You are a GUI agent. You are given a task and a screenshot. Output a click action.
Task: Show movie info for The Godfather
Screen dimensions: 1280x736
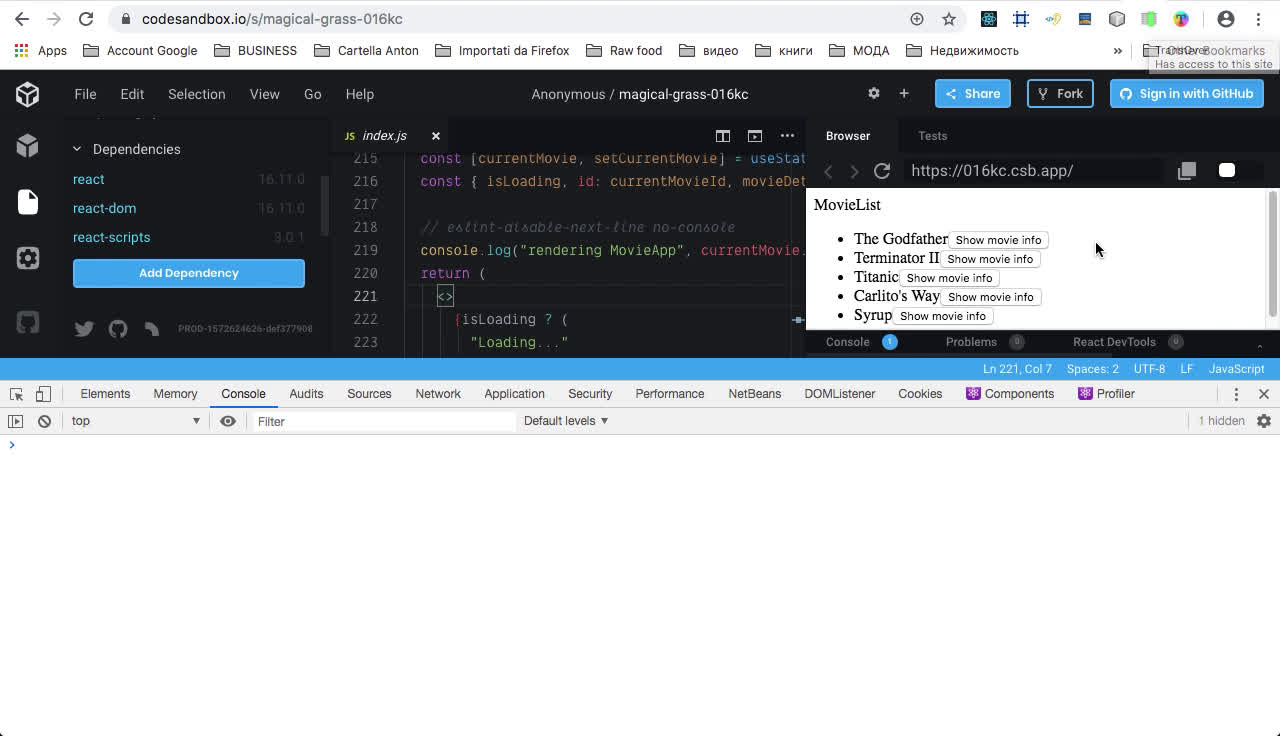click(x=998, y=240)
